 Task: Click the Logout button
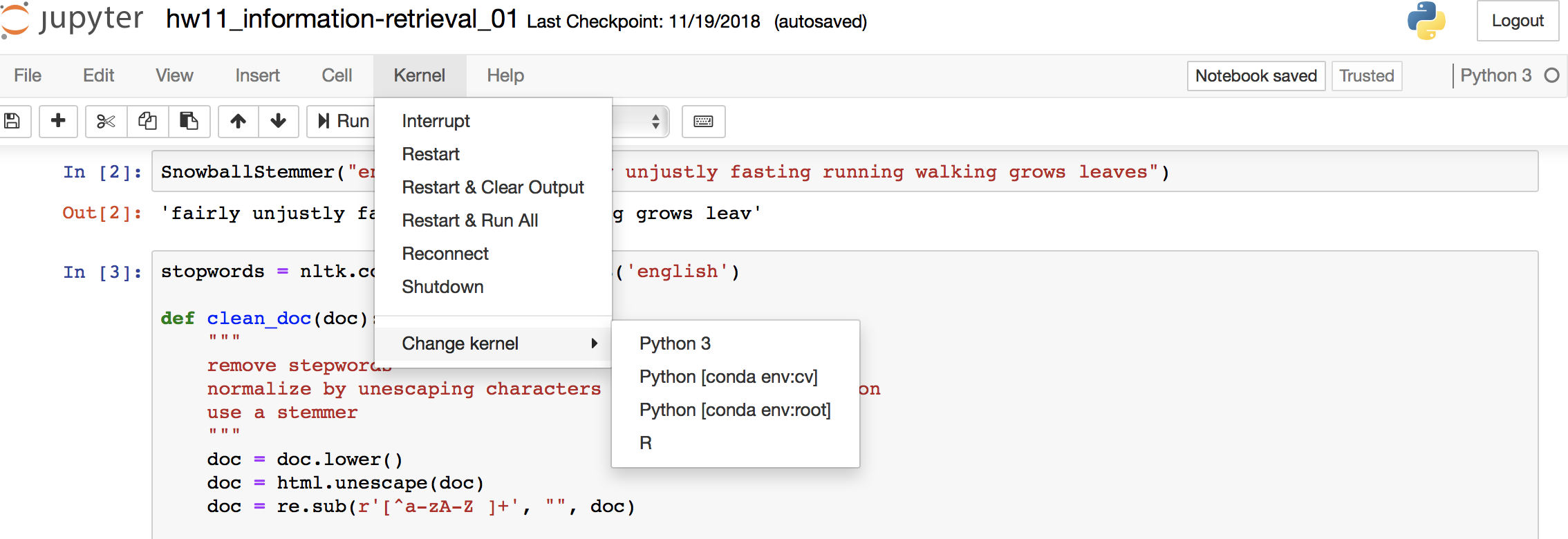[x=1518, y=21]
